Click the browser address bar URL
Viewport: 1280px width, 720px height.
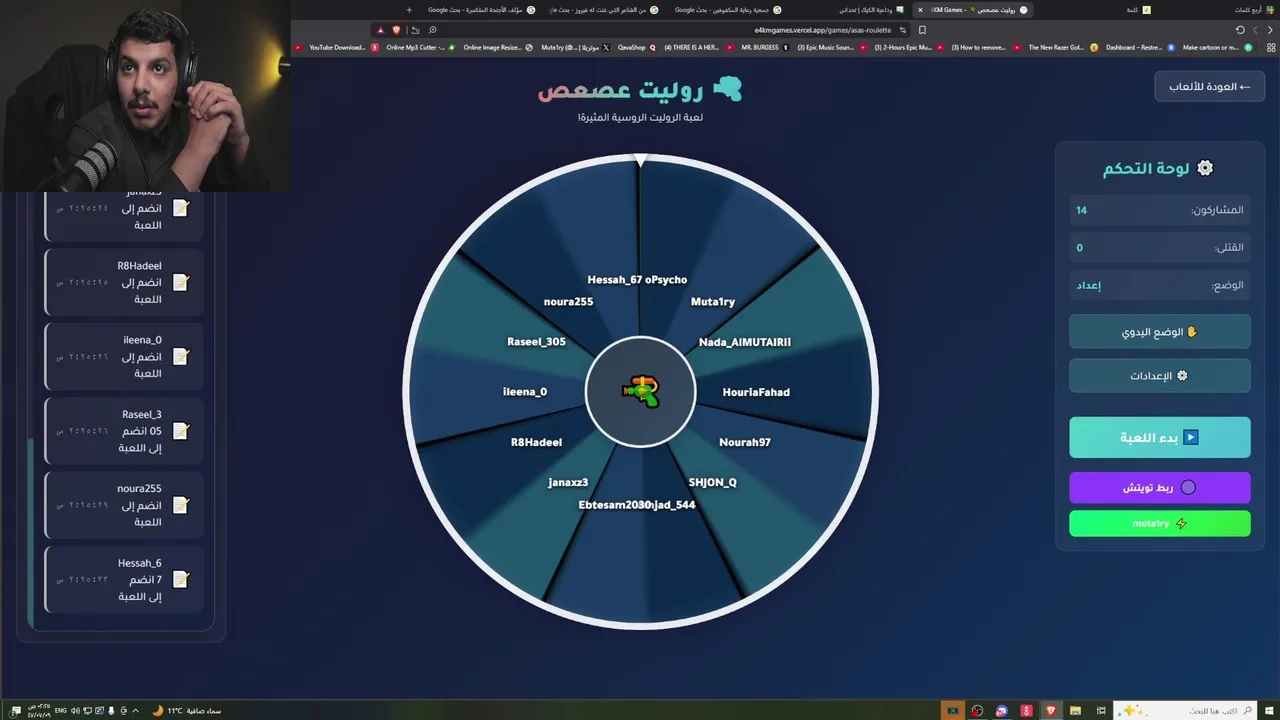822,30
